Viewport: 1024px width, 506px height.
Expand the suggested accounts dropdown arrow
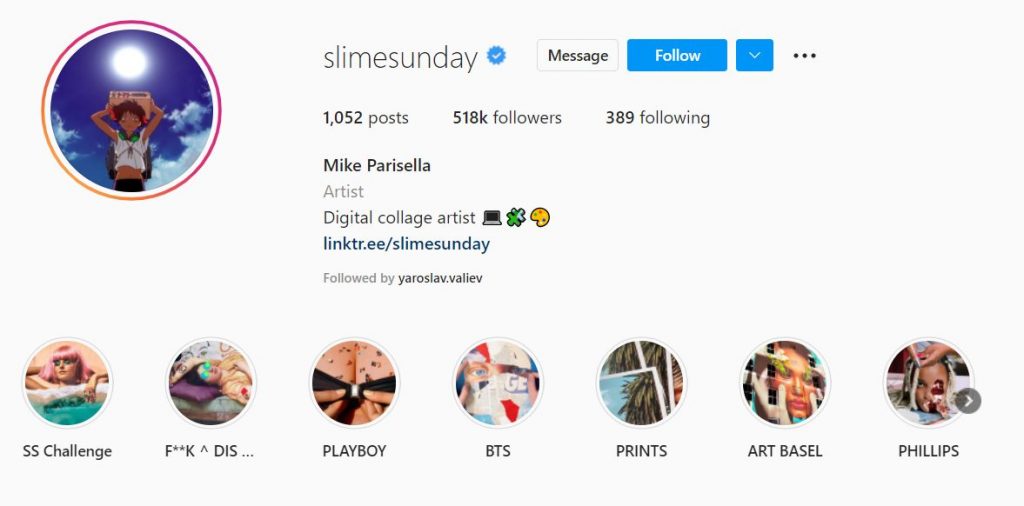coord(754,55)
